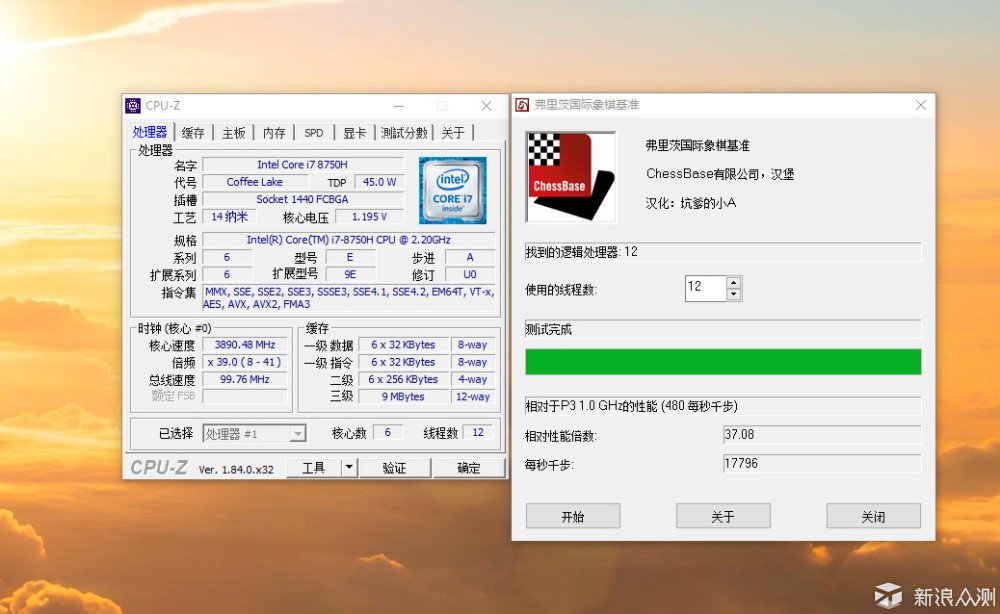Decrease thread count with the down arrow
The image size is (1000, 614).
pyautogui.click(x=735, y=293)
